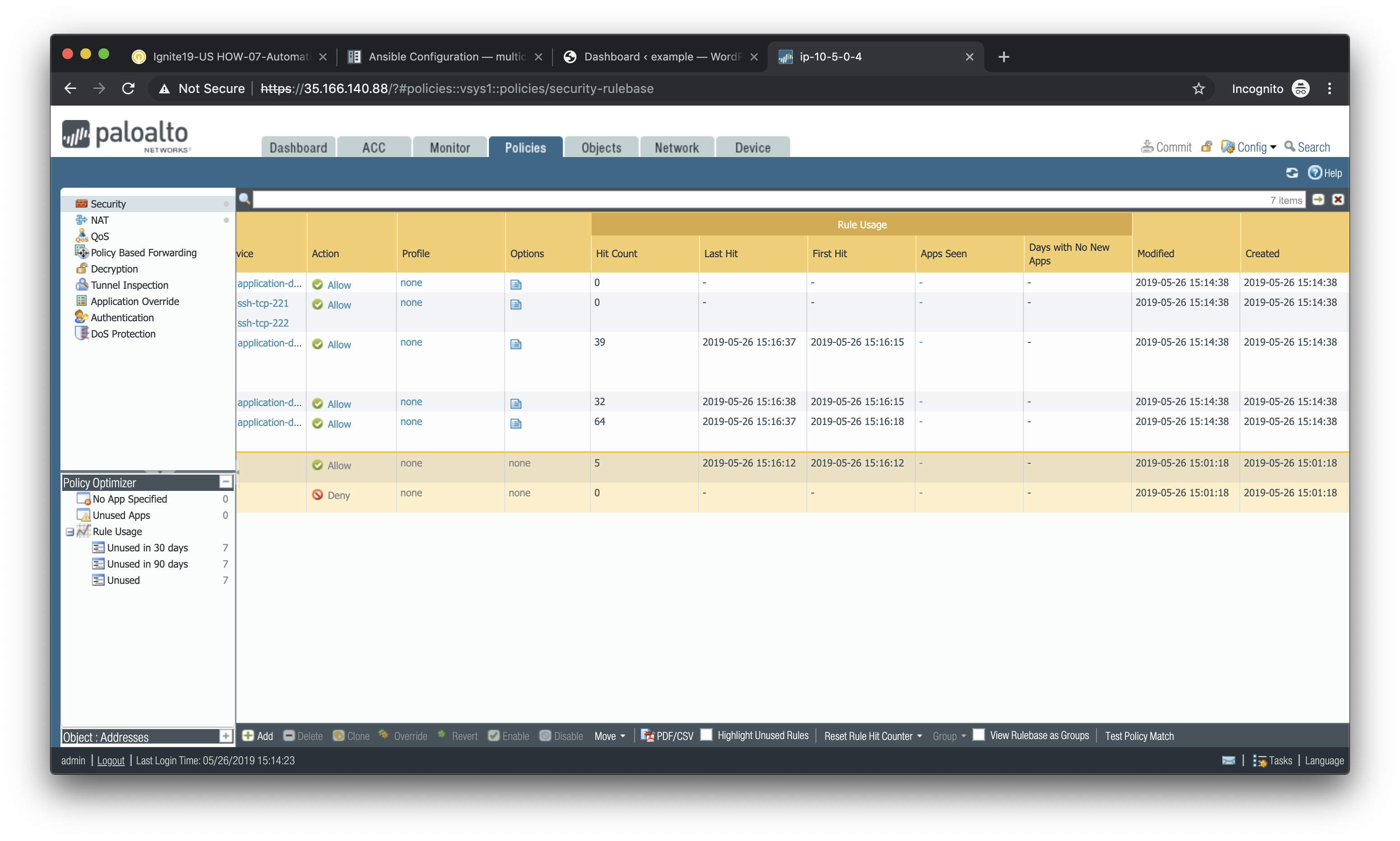
Task: Open the Help icon
Action: pyautogui.click(x=1314, y=172)
